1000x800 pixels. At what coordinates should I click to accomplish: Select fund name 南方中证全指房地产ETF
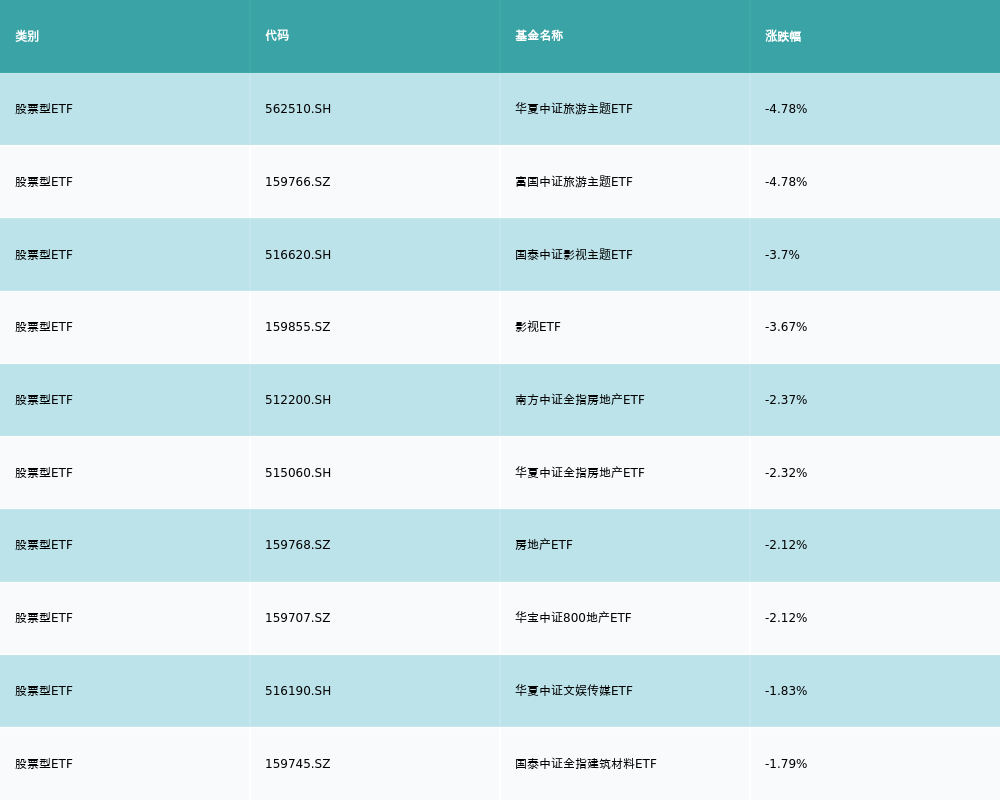(580, 400)
